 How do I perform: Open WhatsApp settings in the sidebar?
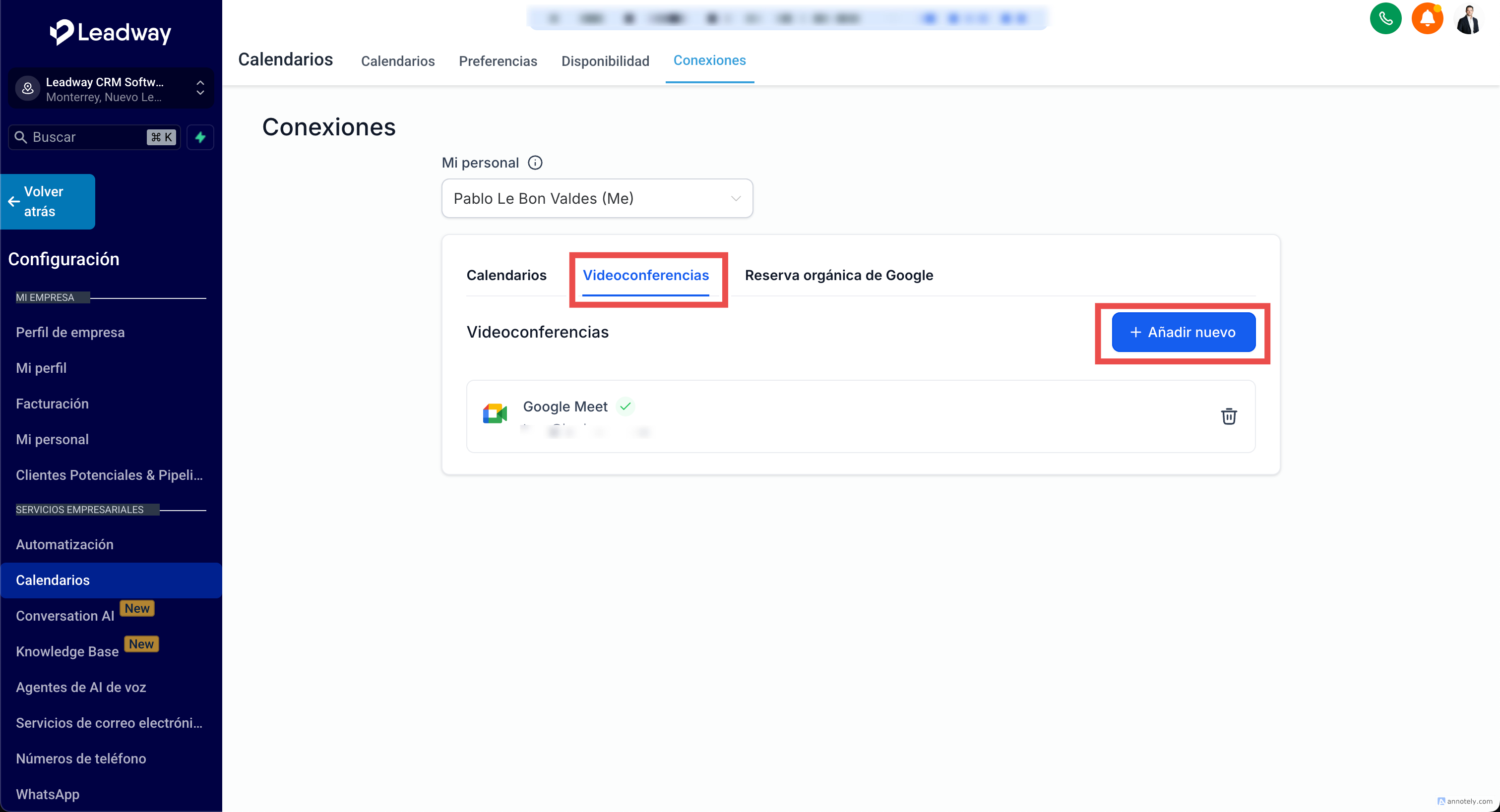pyautogui.click(x=48, y=794)
